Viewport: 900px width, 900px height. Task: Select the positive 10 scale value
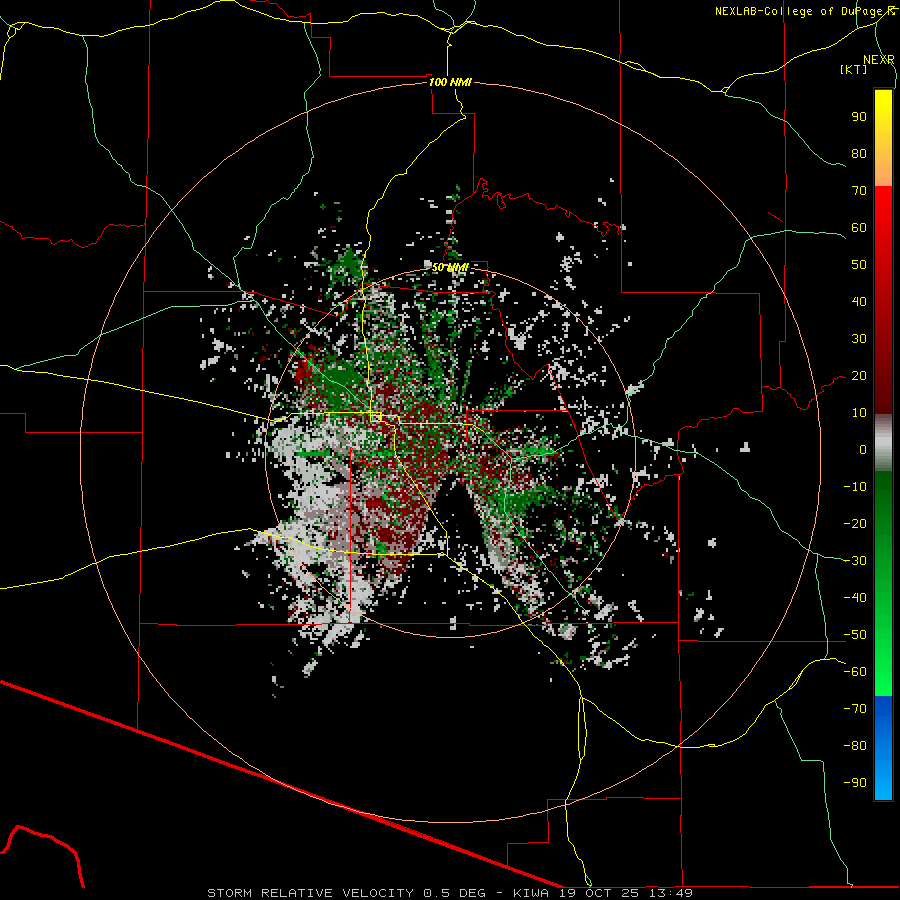click(859, 413)
